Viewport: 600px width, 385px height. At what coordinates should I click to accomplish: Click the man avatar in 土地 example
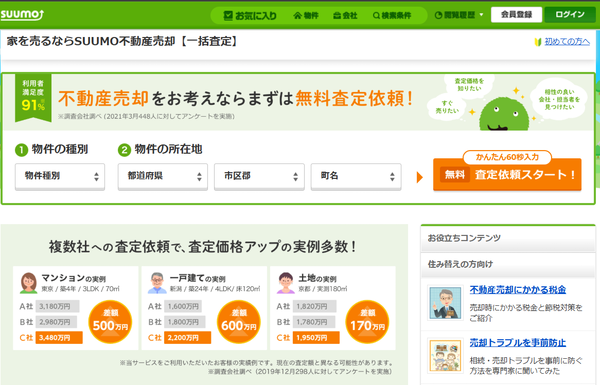[285, 283]
